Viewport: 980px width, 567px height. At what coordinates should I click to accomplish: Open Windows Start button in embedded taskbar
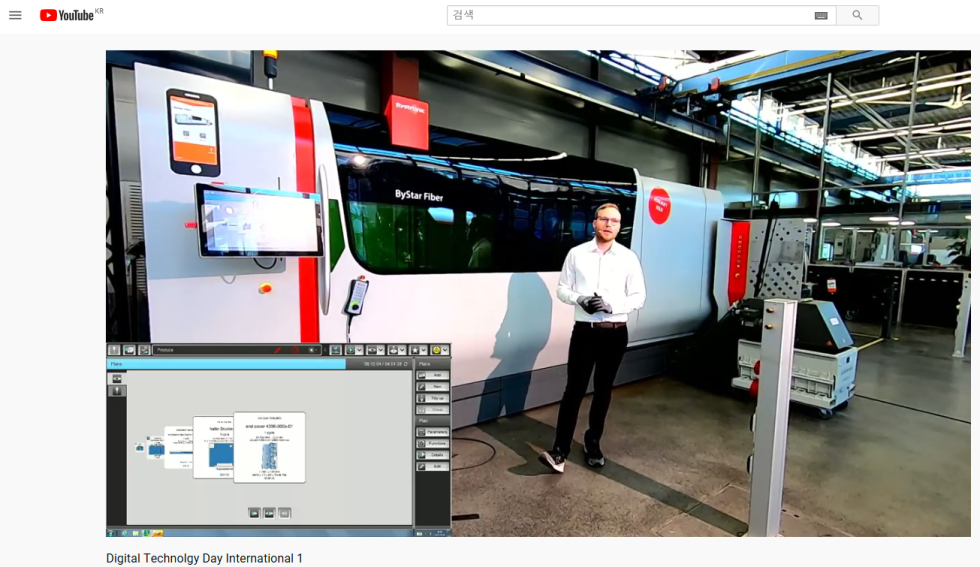(111, 533)
